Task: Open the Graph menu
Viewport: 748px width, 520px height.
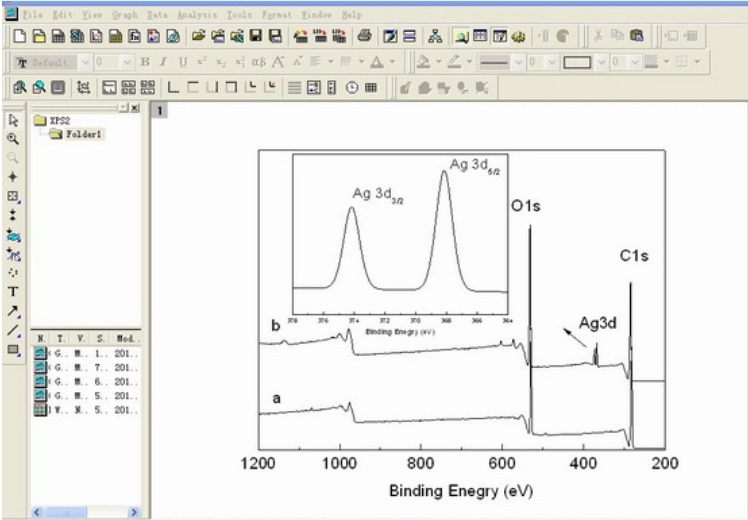Action: pyautogui.click(x=125, y=15)
